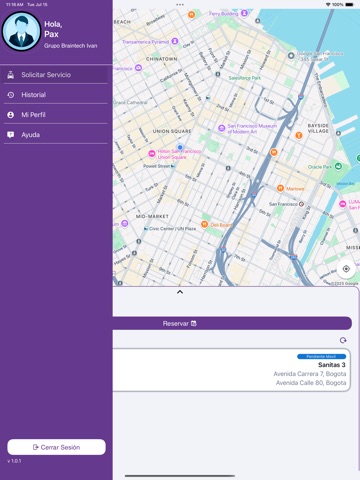Open the Ayuda help section
360x480 pixels.
click(x=55, y=135)
